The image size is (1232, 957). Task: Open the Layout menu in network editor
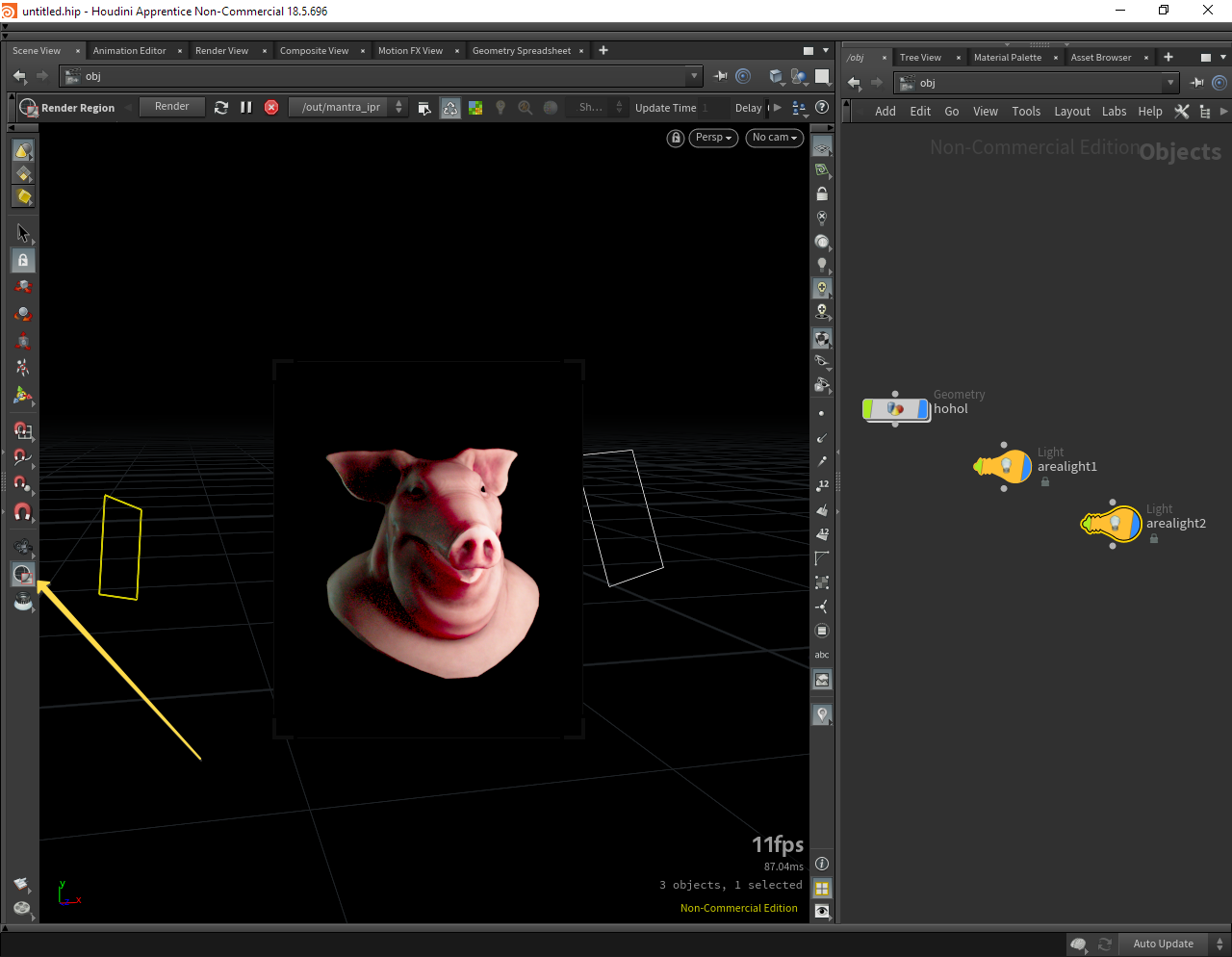[x=1071, y=112]
